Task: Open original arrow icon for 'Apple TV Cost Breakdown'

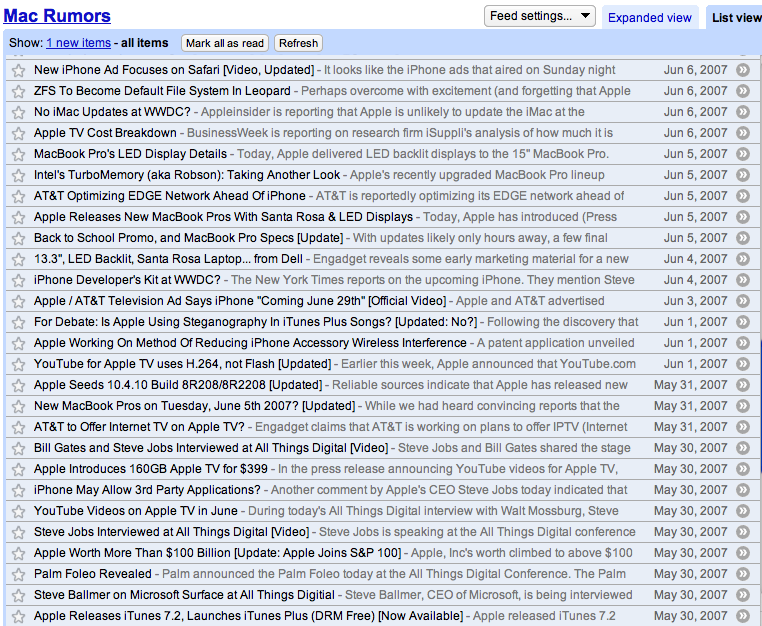Action: [x=743, y=133]
